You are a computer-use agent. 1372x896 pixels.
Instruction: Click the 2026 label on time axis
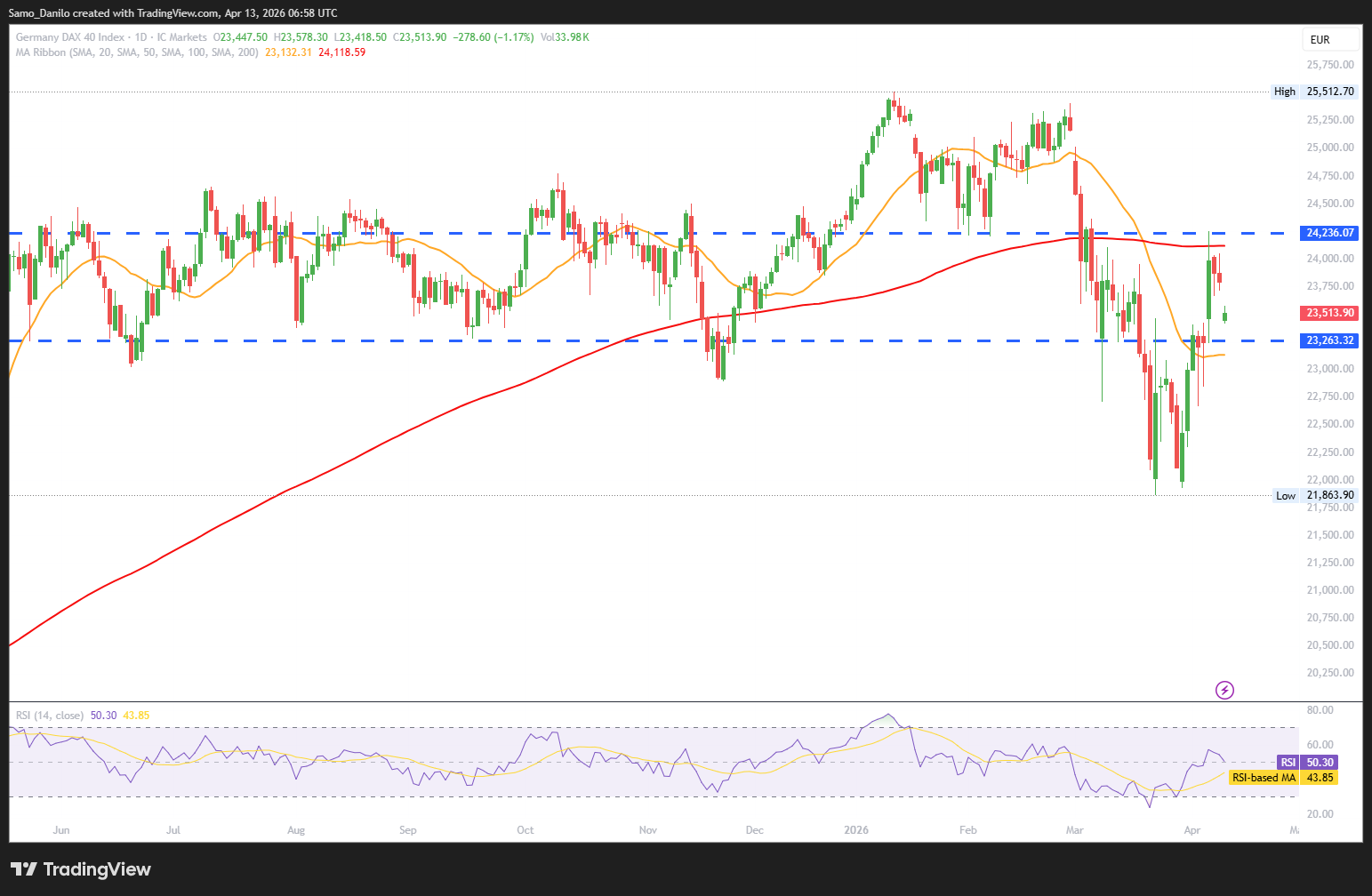point(855,830)
